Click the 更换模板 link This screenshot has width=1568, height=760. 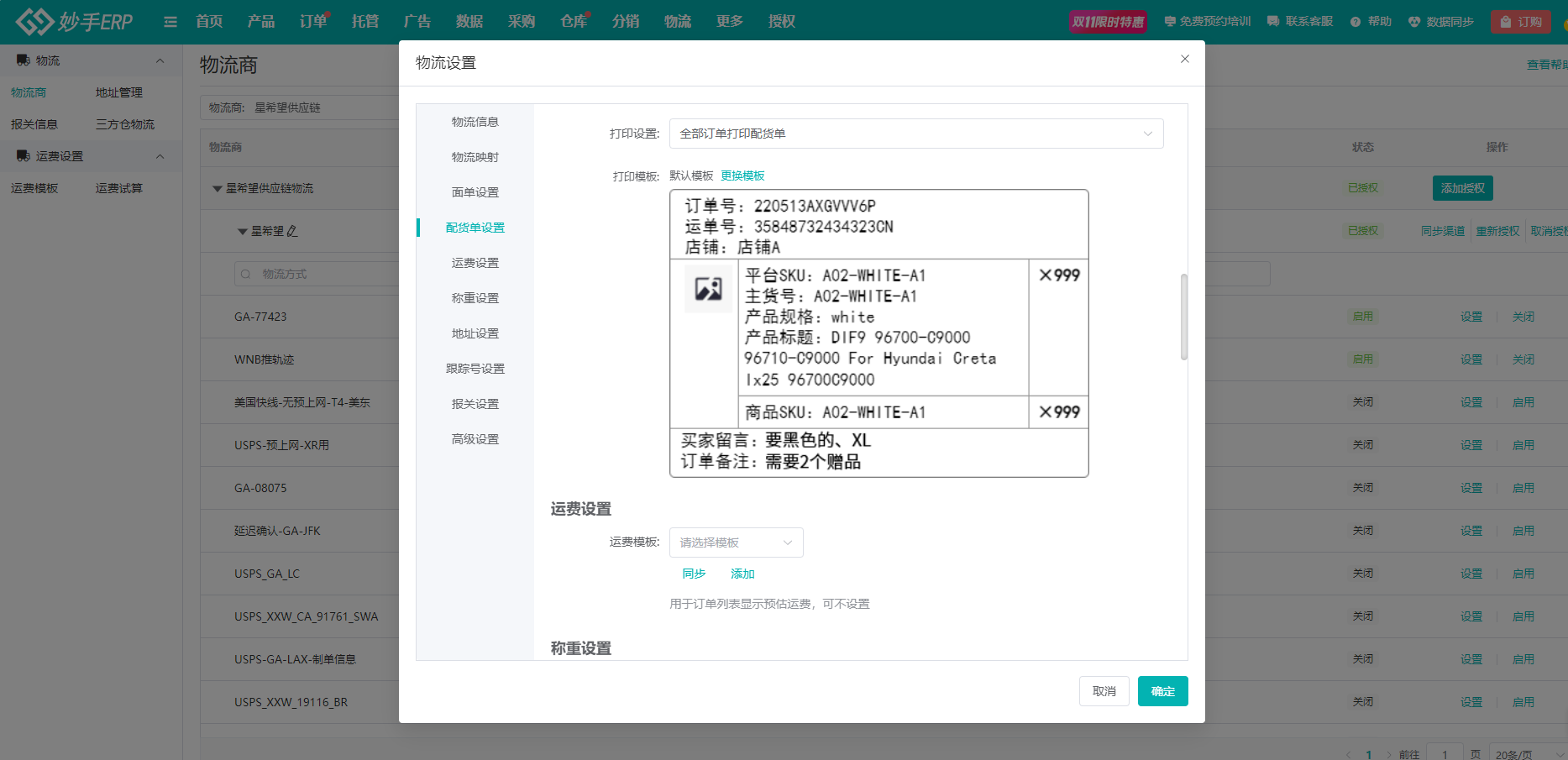(742, 176)
